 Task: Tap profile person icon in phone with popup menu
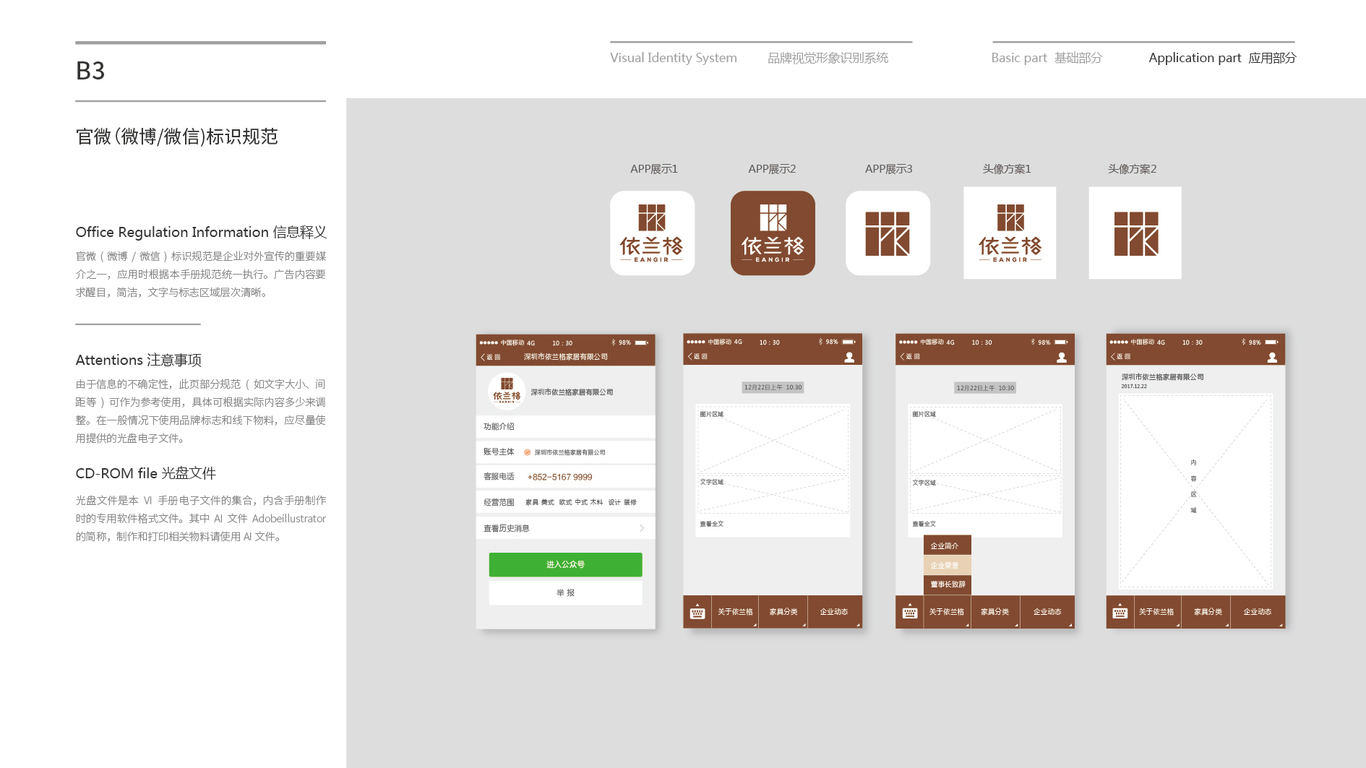click(1061, 357)
